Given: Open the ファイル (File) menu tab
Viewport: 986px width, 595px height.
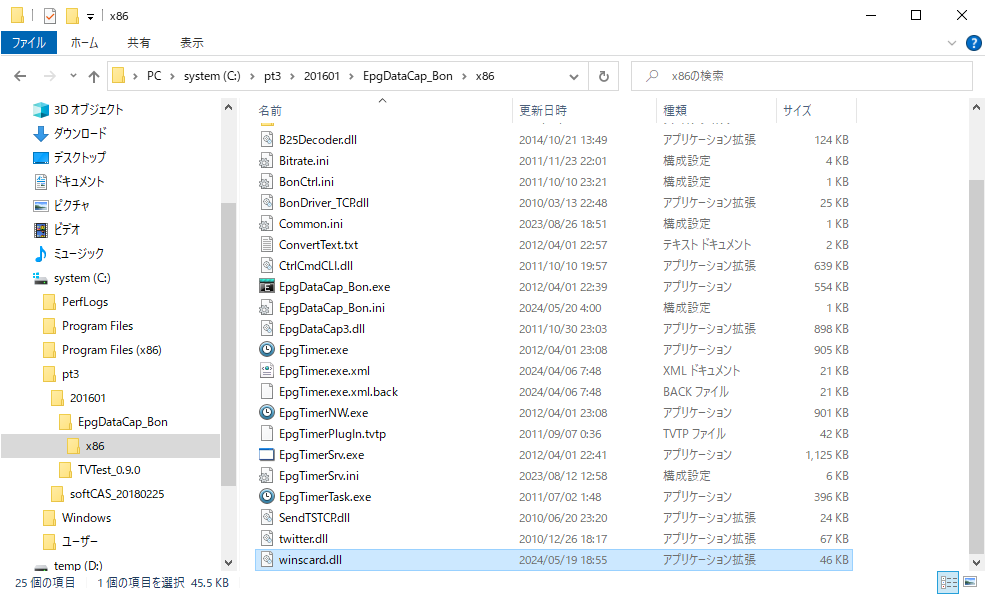Looking at the screenshot, I should click(29, 43).
